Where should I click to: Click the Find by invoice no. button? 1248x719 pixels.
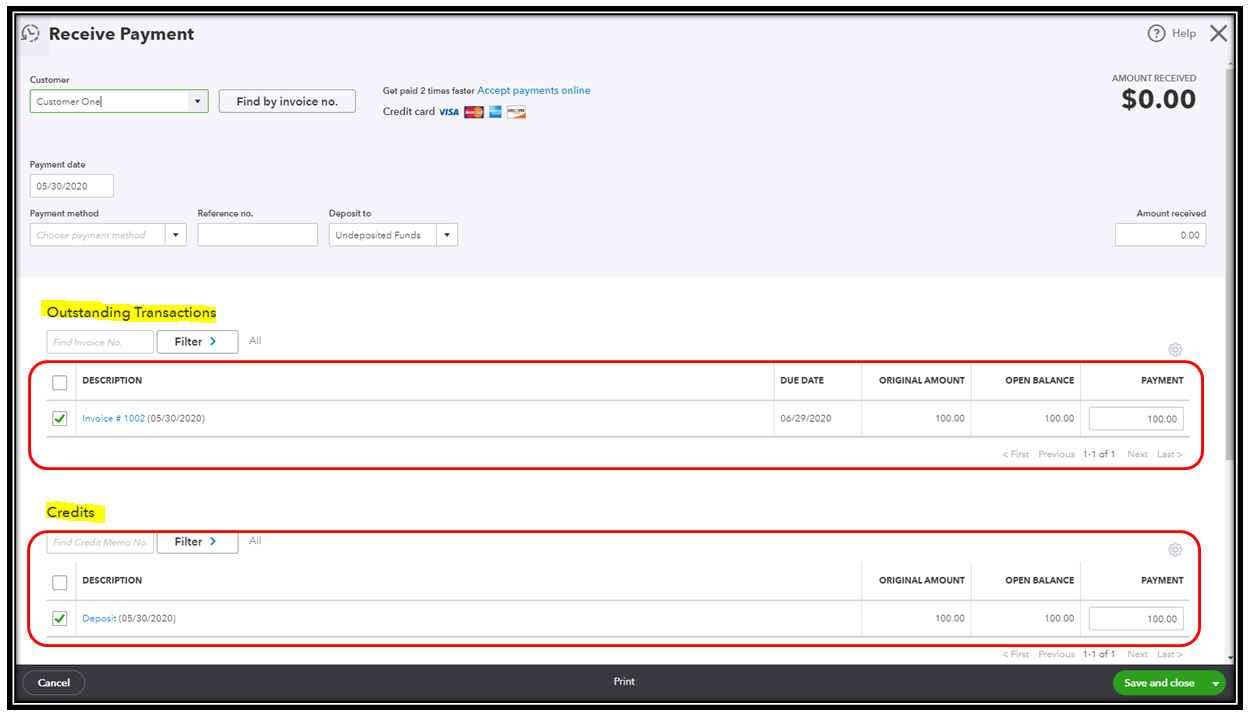tap(287, 101)
